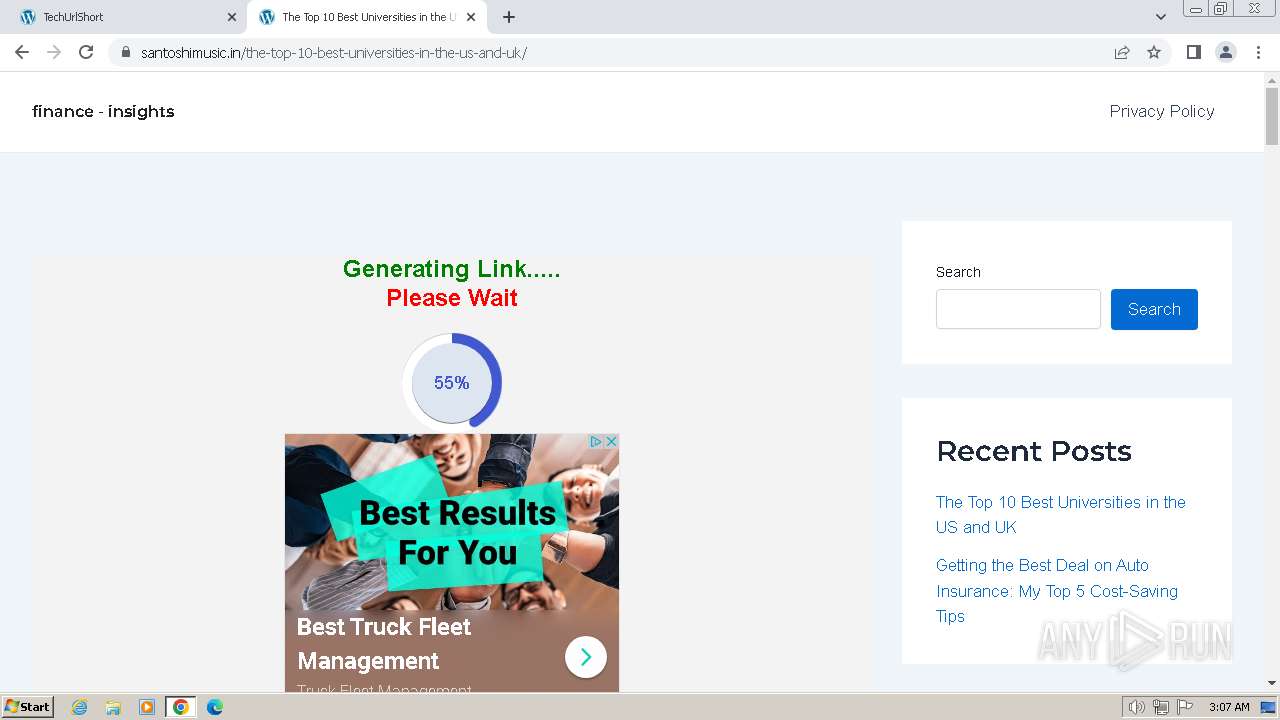Close the TechUrlShort tab
The image size is (1280, 720).
coord(232,17)
